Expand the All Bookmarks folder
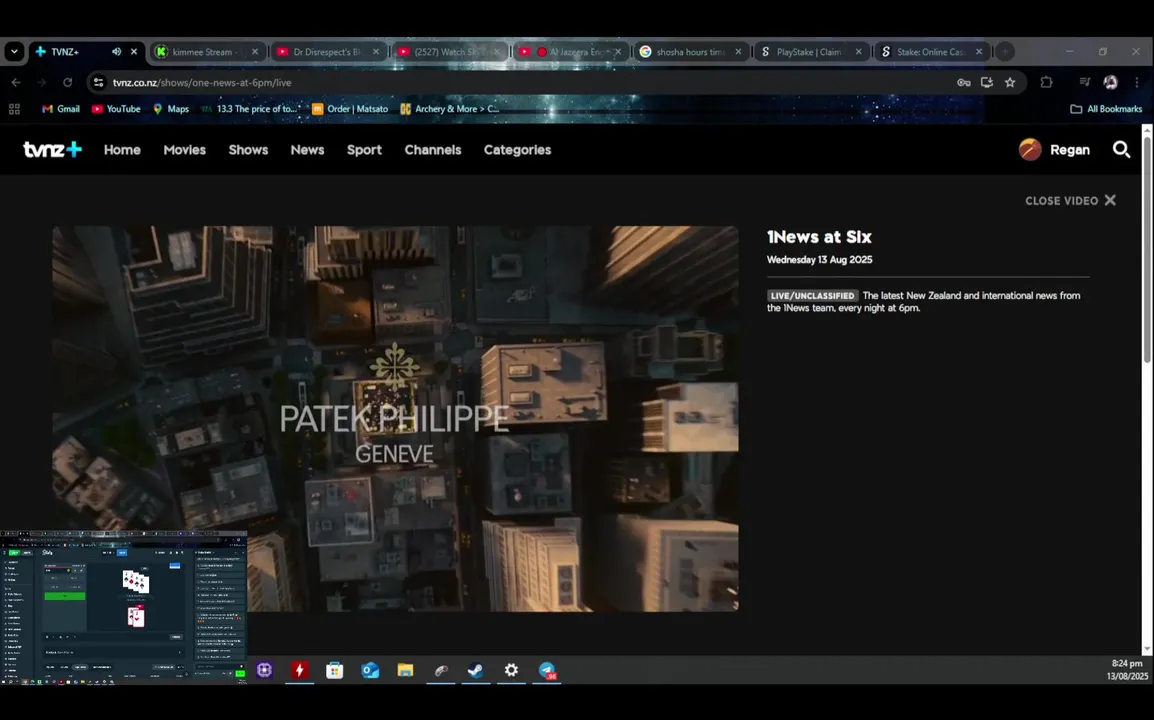 tap(1106, 109)
